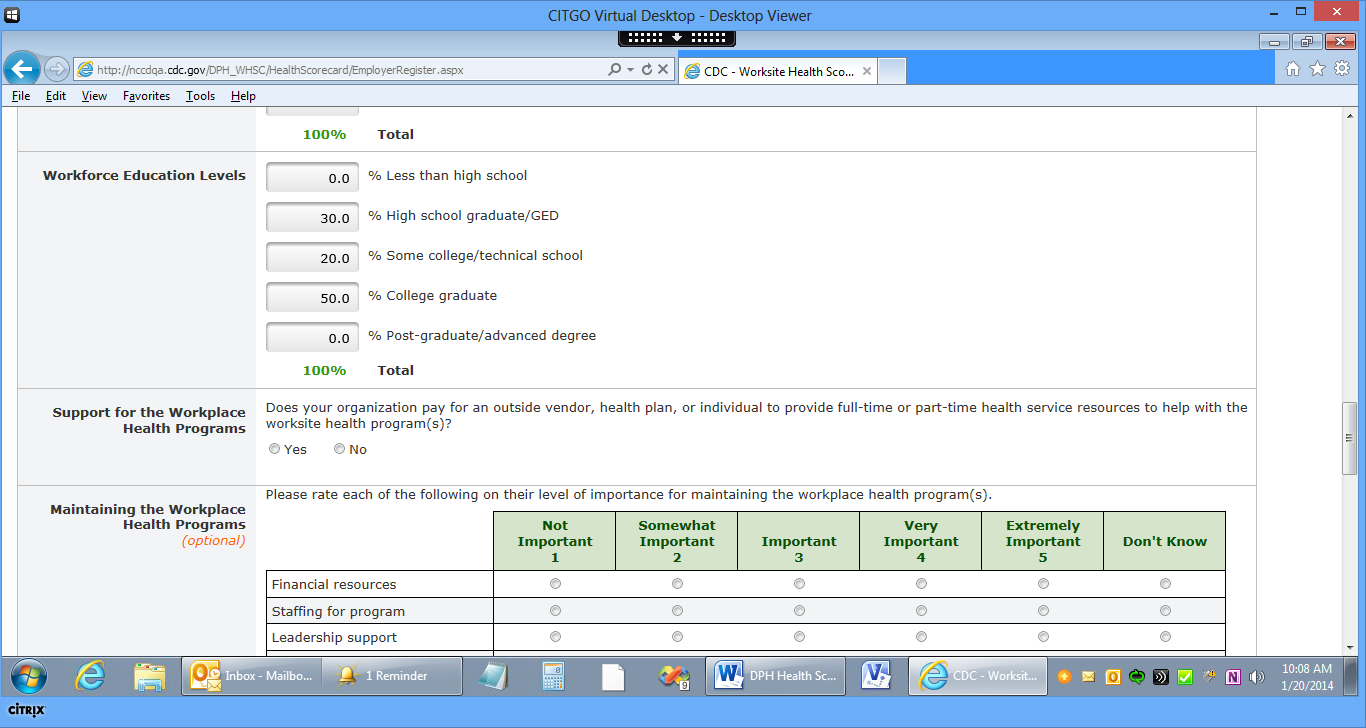Mark Leadership support as Don't Know
The height and width of the screenshot is (728, 1366).
click(x=1165, y=637)
